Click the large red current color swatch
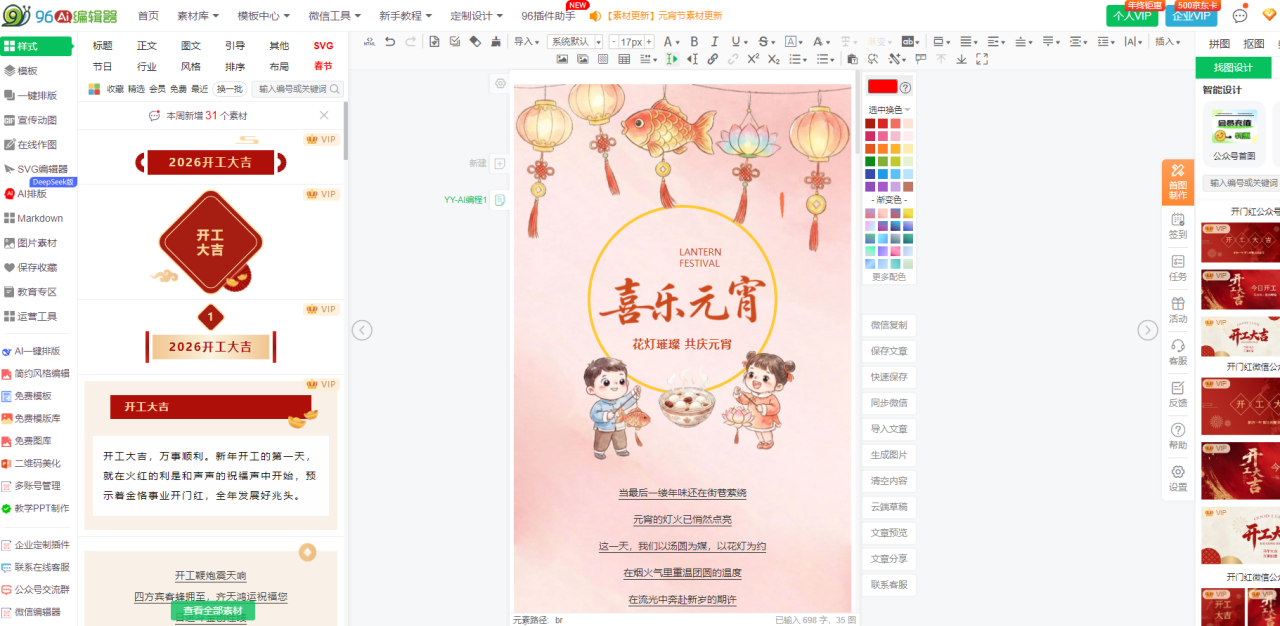1280x626 pixels. point(882,87)
